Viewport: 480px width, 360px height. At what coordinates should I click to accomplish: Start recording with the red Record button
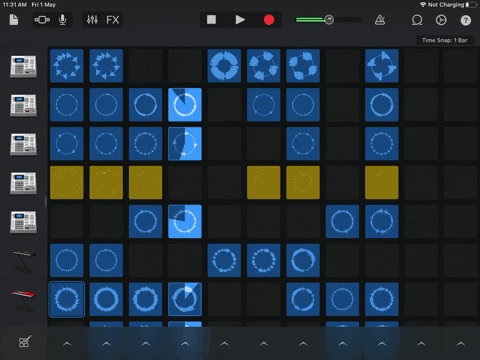pyautogui.click(x=269, y=20)
